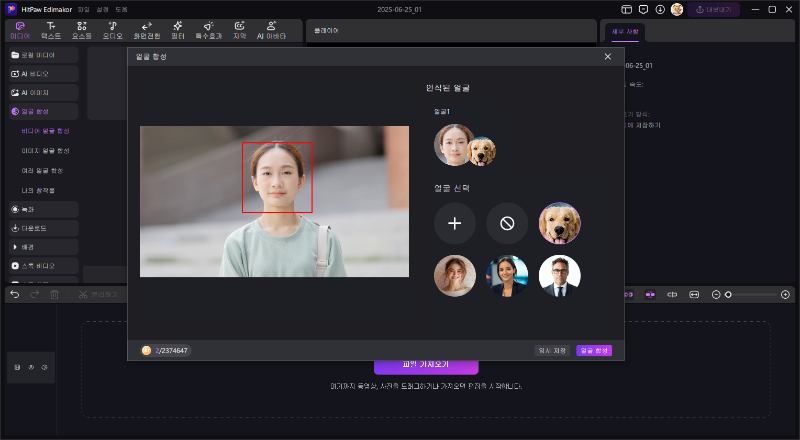Collapse the face swap sidebar section
Image resolution: width=800 pixels, height=440 pixels.
pos(43,111)
